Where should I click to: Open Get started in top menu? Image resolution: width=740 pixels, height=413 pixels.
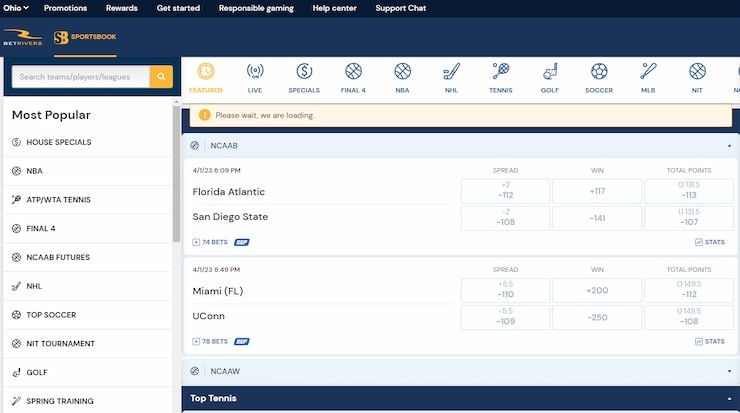178,8
